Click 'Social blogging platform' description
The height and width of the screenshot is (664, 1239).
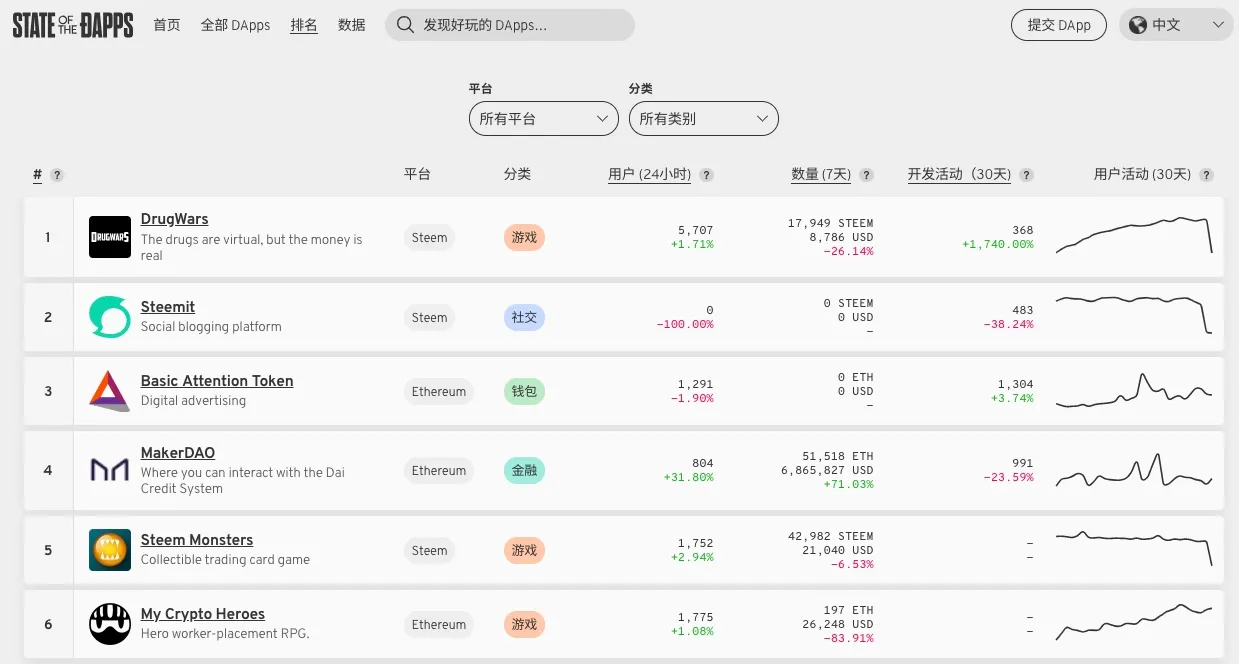[211, 327]
